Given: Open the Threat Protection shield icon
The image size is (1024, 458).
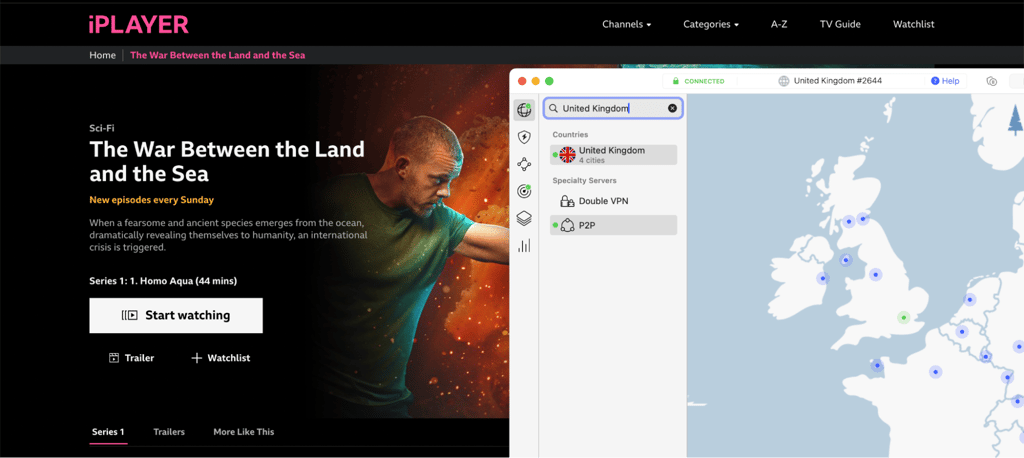Looking at the screenshot, I should coord(524,137).
